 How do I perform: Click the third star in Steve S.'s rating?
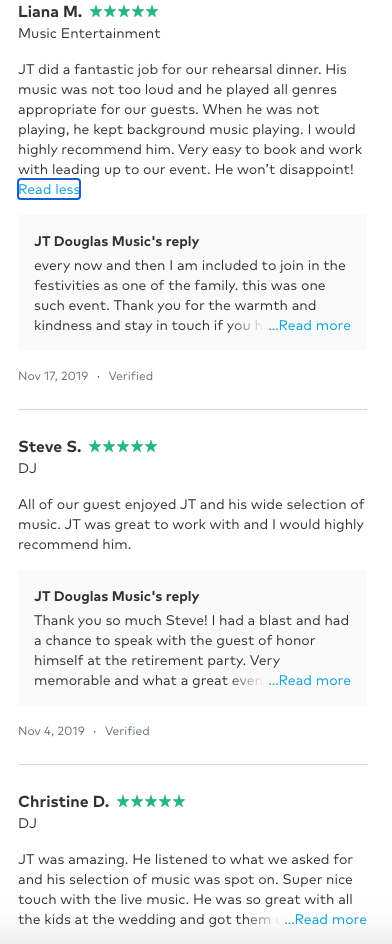coord(123,447)
